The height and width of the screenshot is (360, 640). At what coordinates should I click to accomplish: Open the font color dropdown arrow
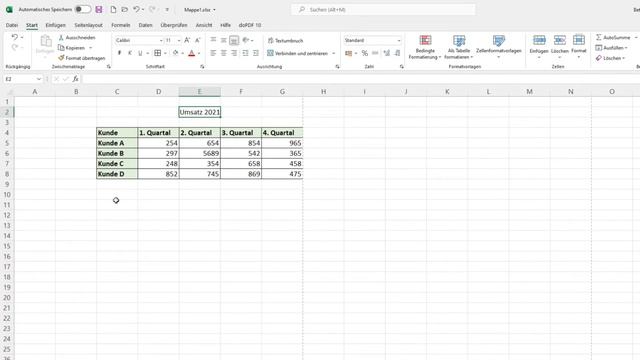pyautogui.click(x=199, y=53)
